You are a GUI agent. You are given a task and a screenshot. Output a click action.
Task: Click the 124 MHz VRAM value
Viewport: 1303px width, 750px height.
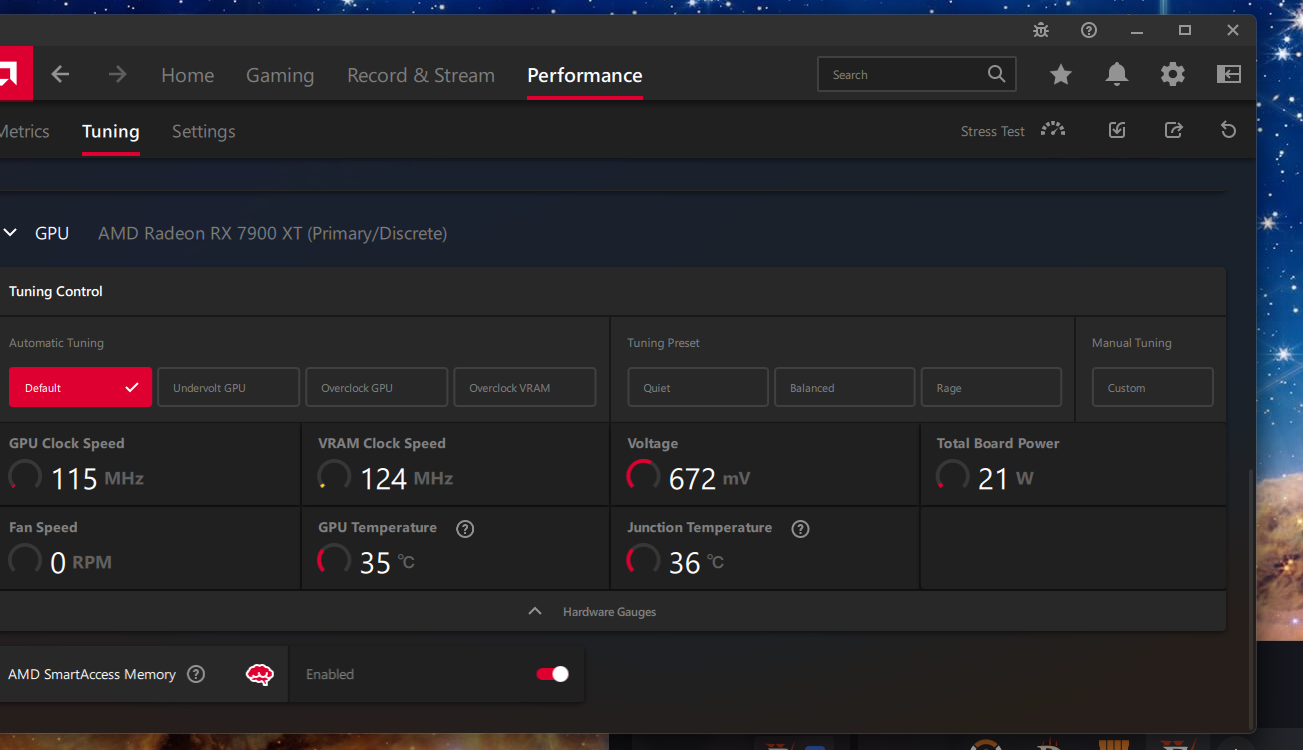(x=406, y=479)
